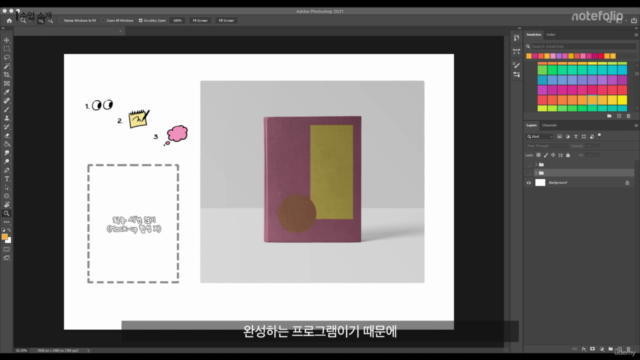
Task: Select the Eraser tool
Action: point(7,136)
